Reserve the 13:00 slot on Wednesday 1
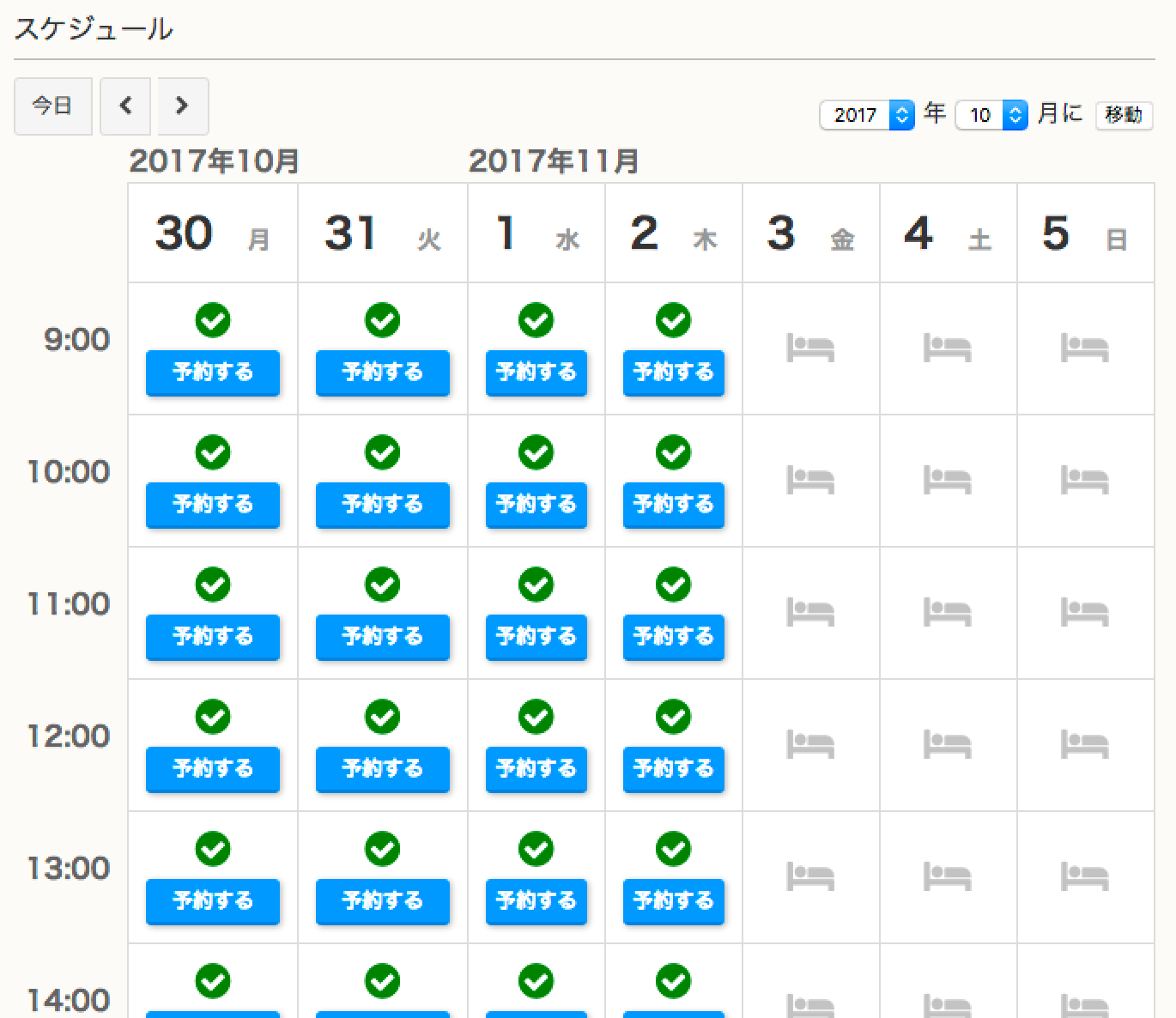The width and height of the screenshot is (1176, 1018). 536,901
